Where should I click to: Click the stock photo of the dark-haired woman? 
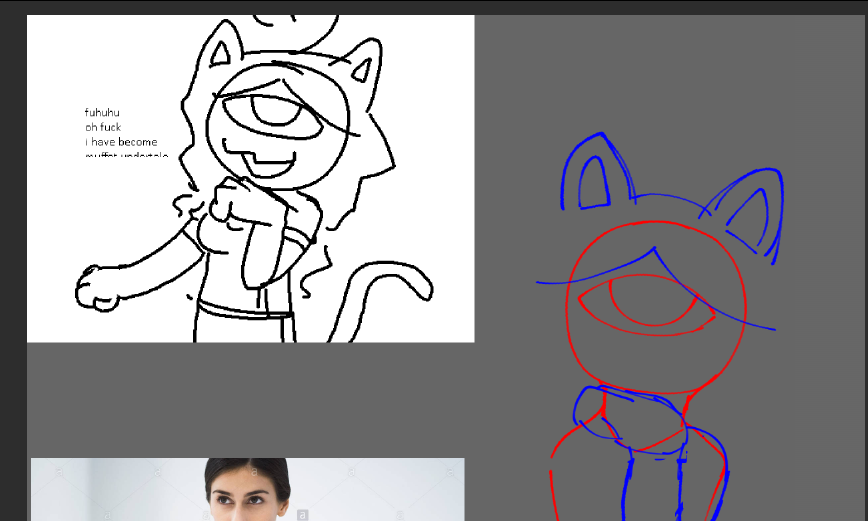(x=247, y=489)
